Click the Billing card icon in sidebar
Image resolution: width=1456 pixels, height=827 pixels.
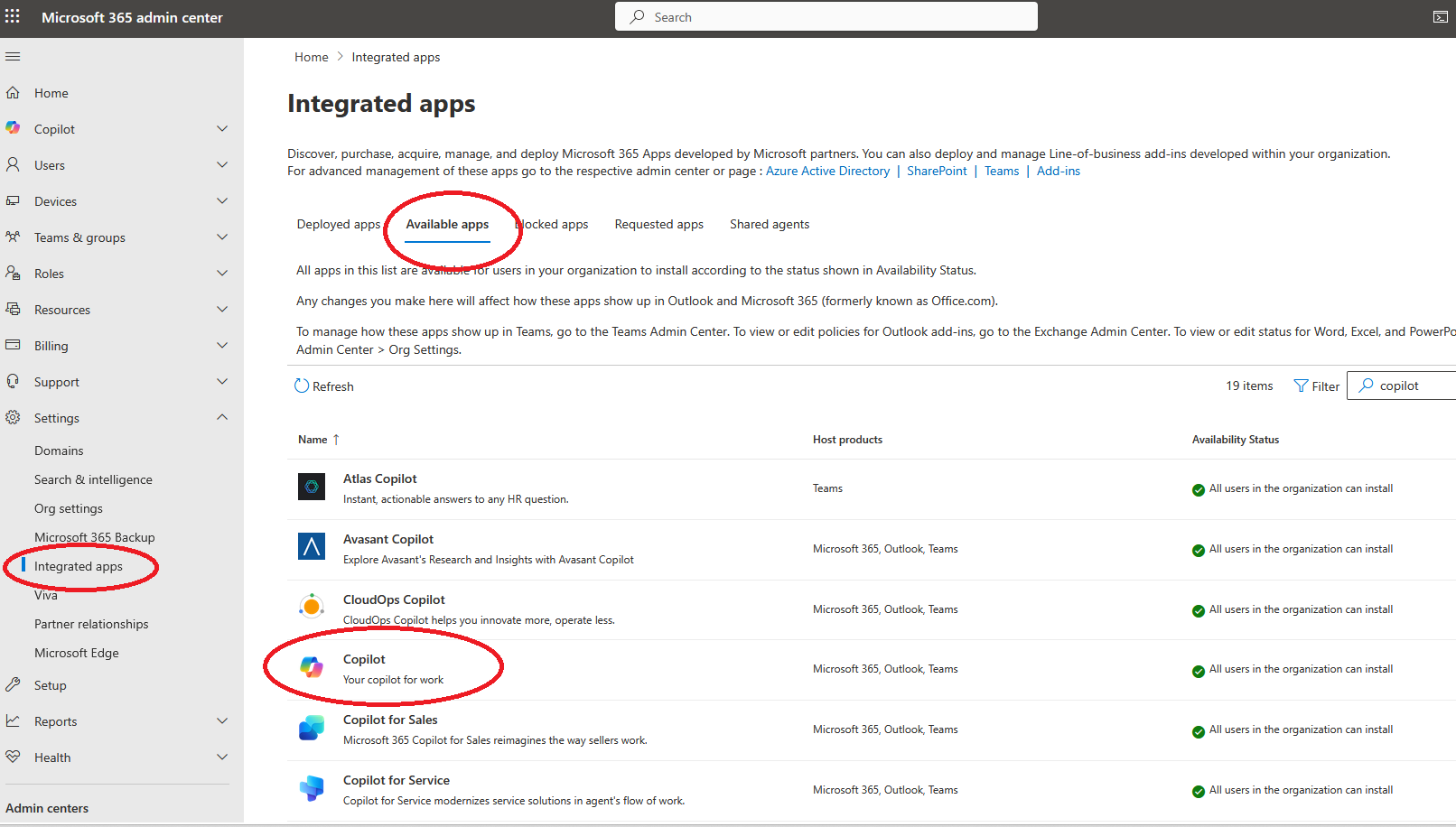click(13, 345)
